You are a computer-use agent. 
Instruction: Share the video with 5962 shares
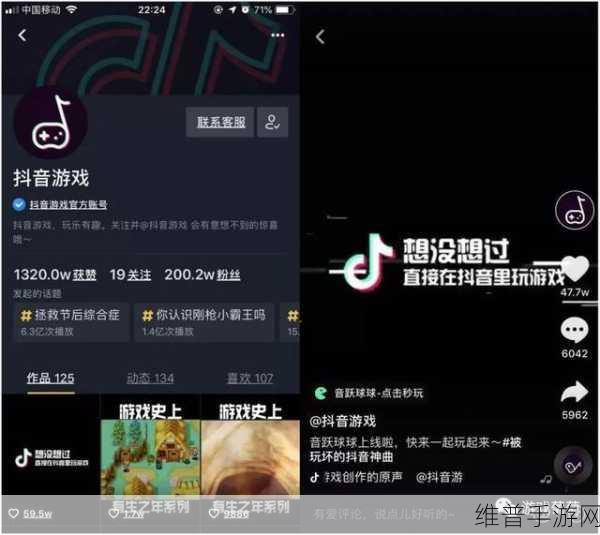(x=574, y=392)
